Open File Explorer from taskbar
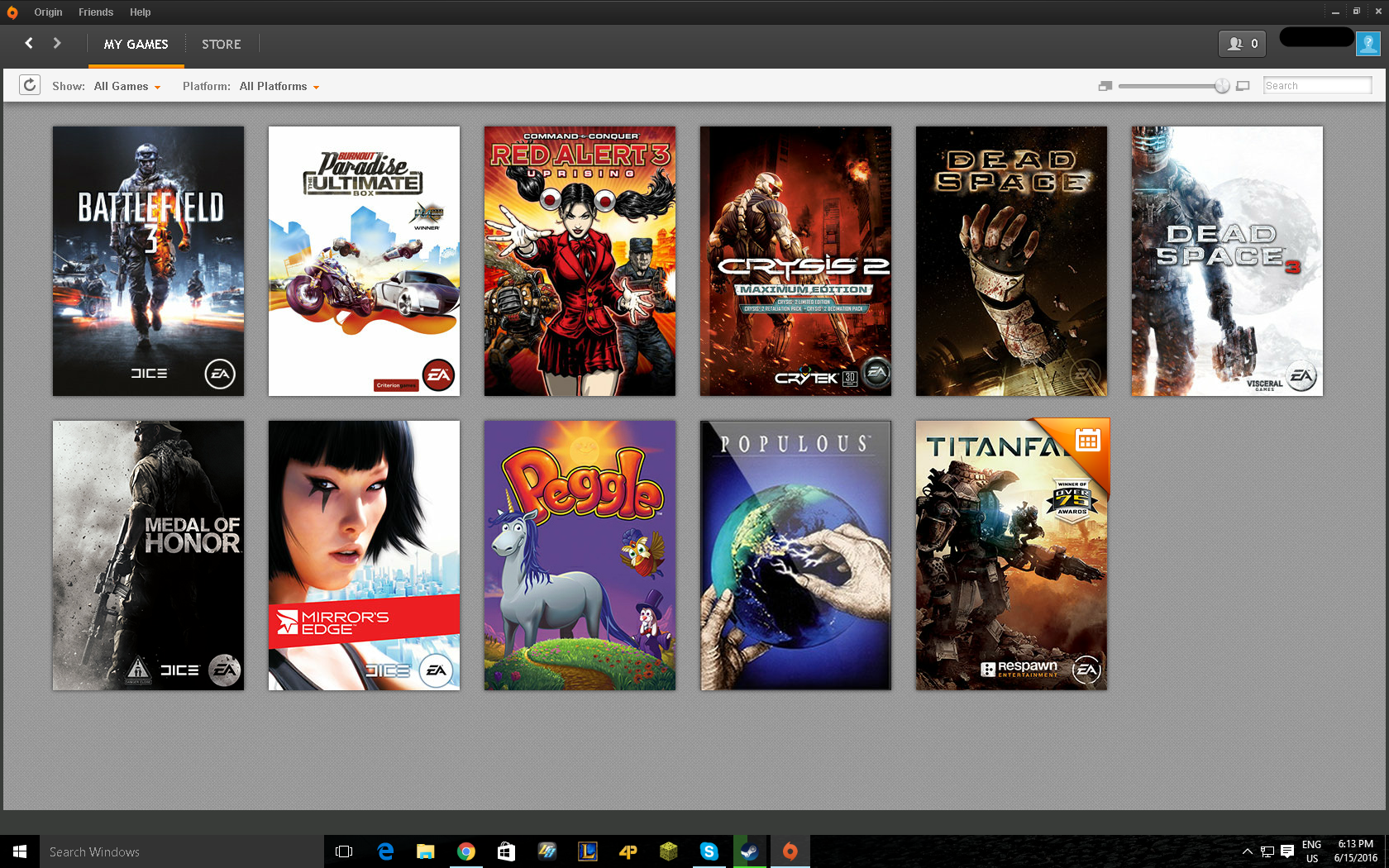The width and height of the screenshot is (1389, 868). pos(426,851)
